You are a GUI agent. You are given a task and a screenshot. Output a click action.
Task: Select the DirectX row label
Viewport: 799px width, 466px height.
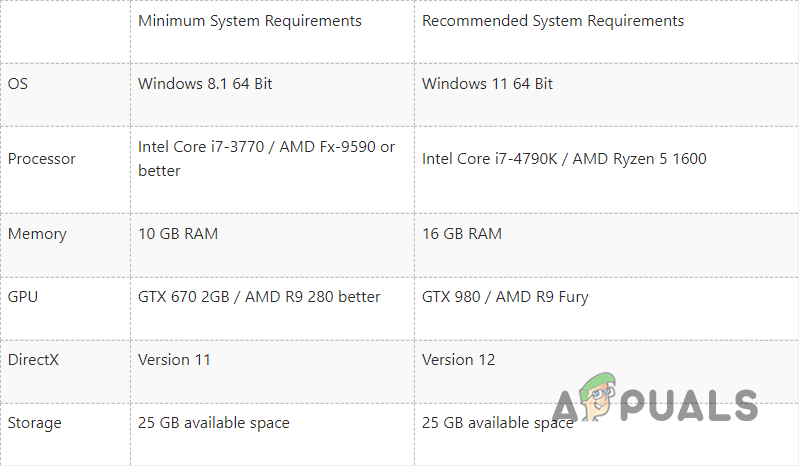pyautogui.click(x=34, y=360)
